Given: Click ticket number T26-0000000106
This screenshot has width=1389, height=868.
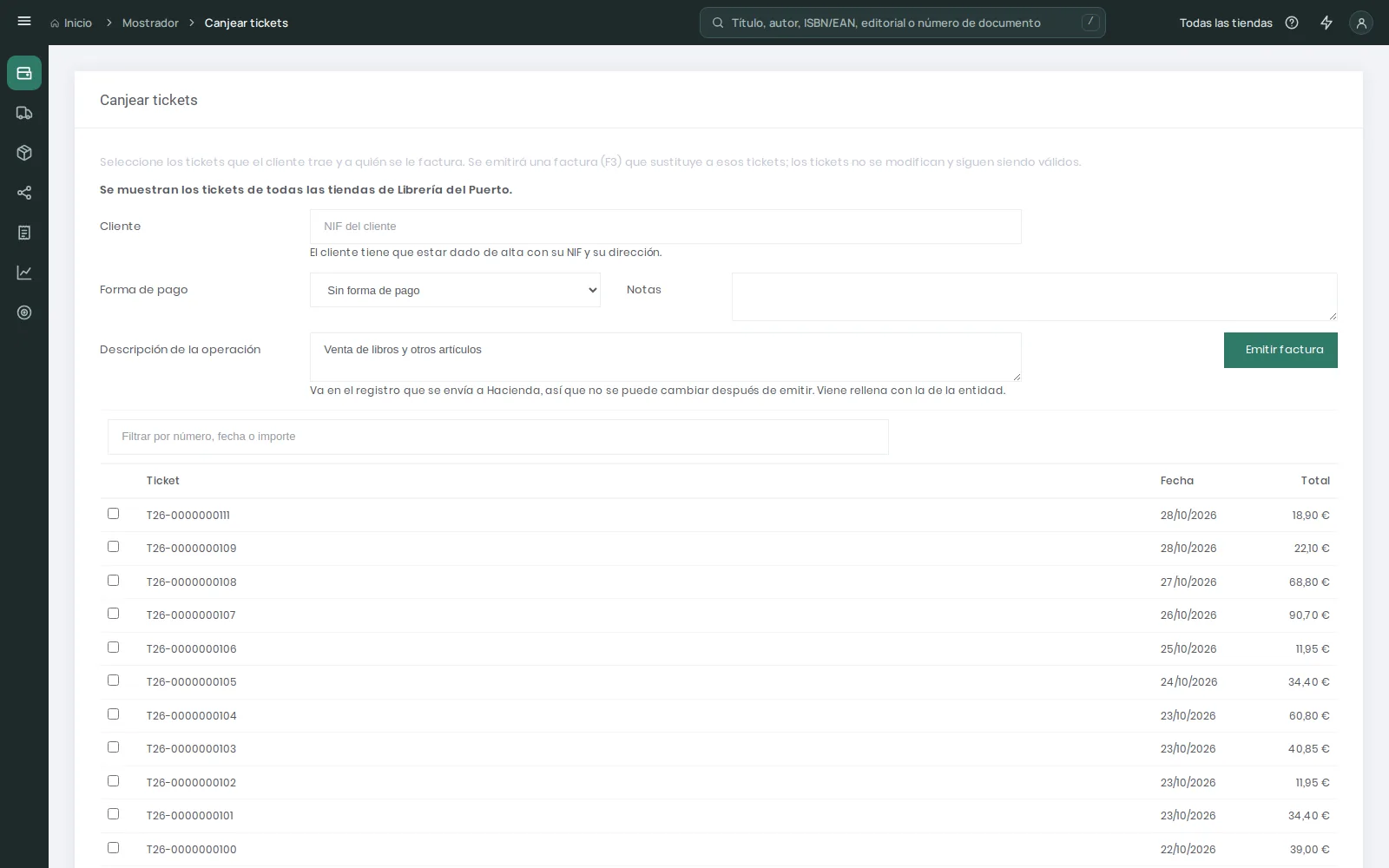Looking at the screenshot, I should pos(192,649).
